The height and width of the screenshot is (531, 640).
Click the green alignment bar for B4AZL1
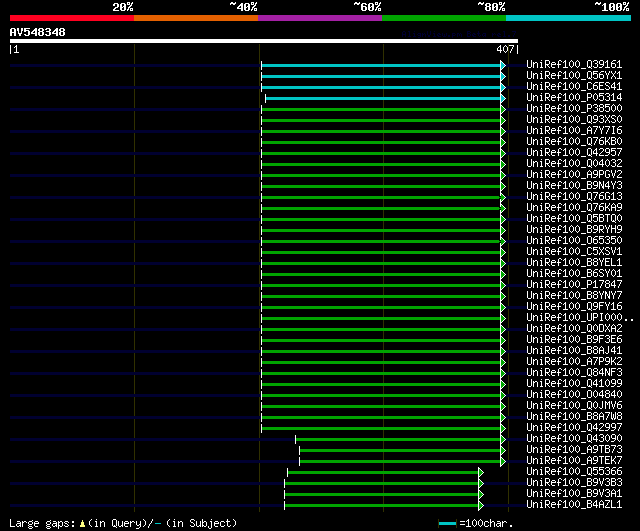[x=381, y=506]
